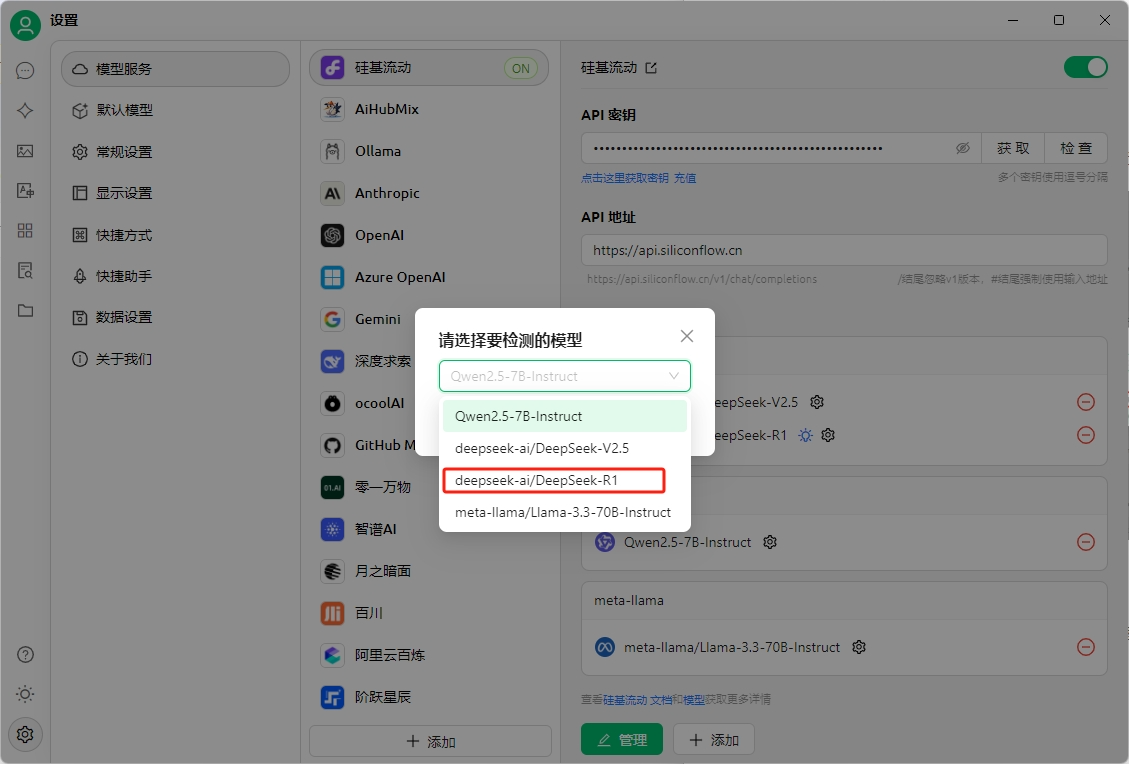Remove the Llama-3.3-70B-Instruct model via minus icon
1129x764 pixels.
[x=1086, y=647]
